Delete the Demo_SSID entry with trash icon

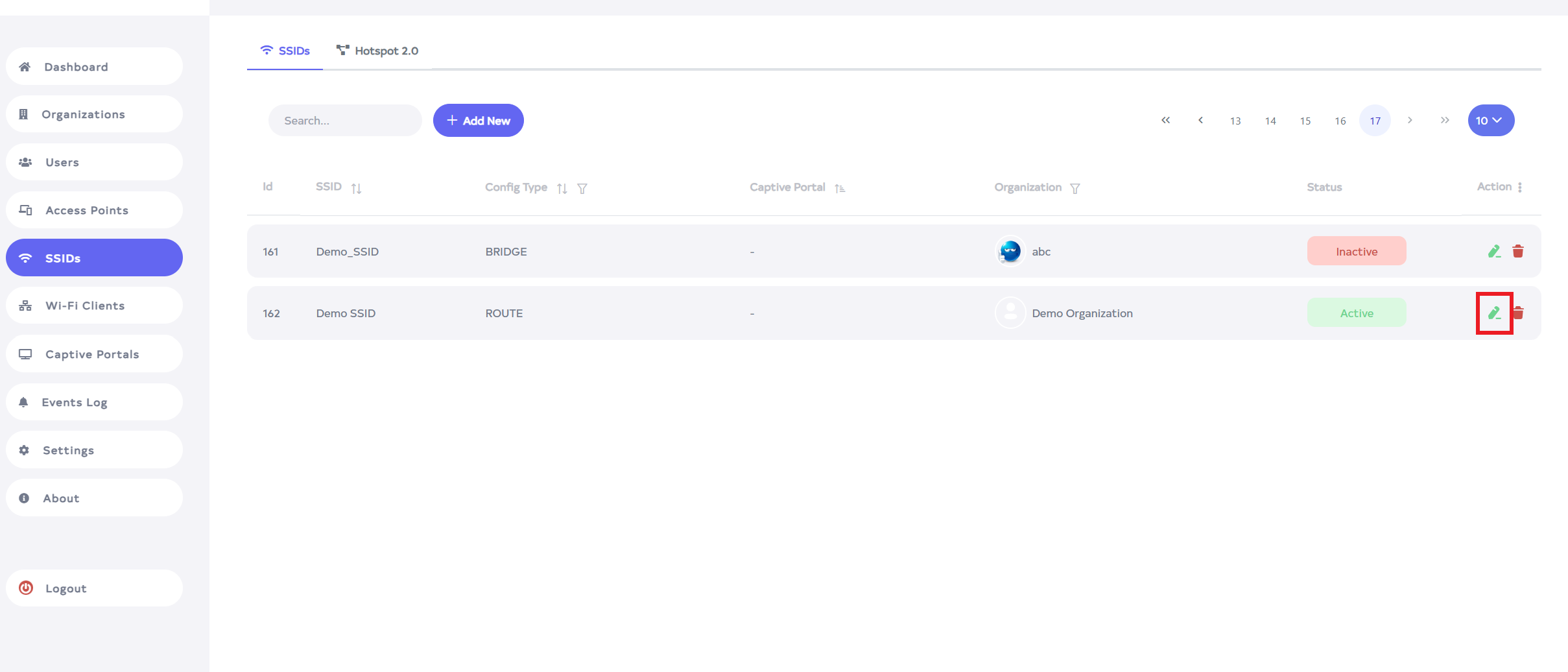tap(1518, 252)
